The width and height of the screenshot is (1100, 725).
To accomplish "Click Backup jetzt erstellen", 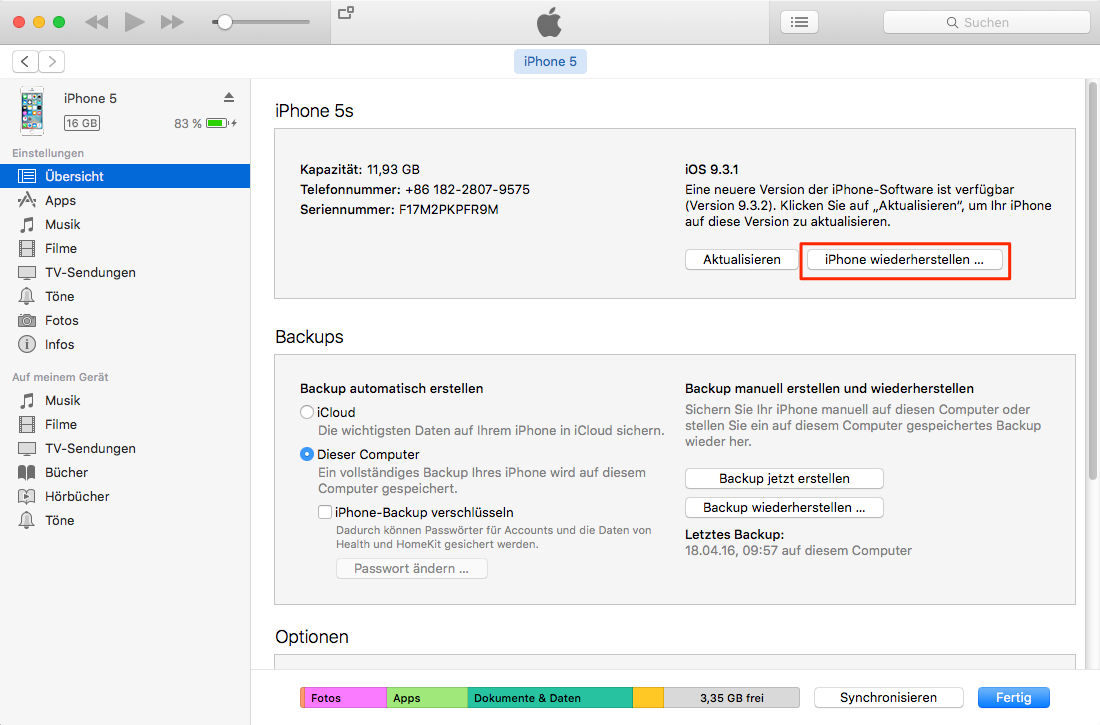I will click(784, 479).
